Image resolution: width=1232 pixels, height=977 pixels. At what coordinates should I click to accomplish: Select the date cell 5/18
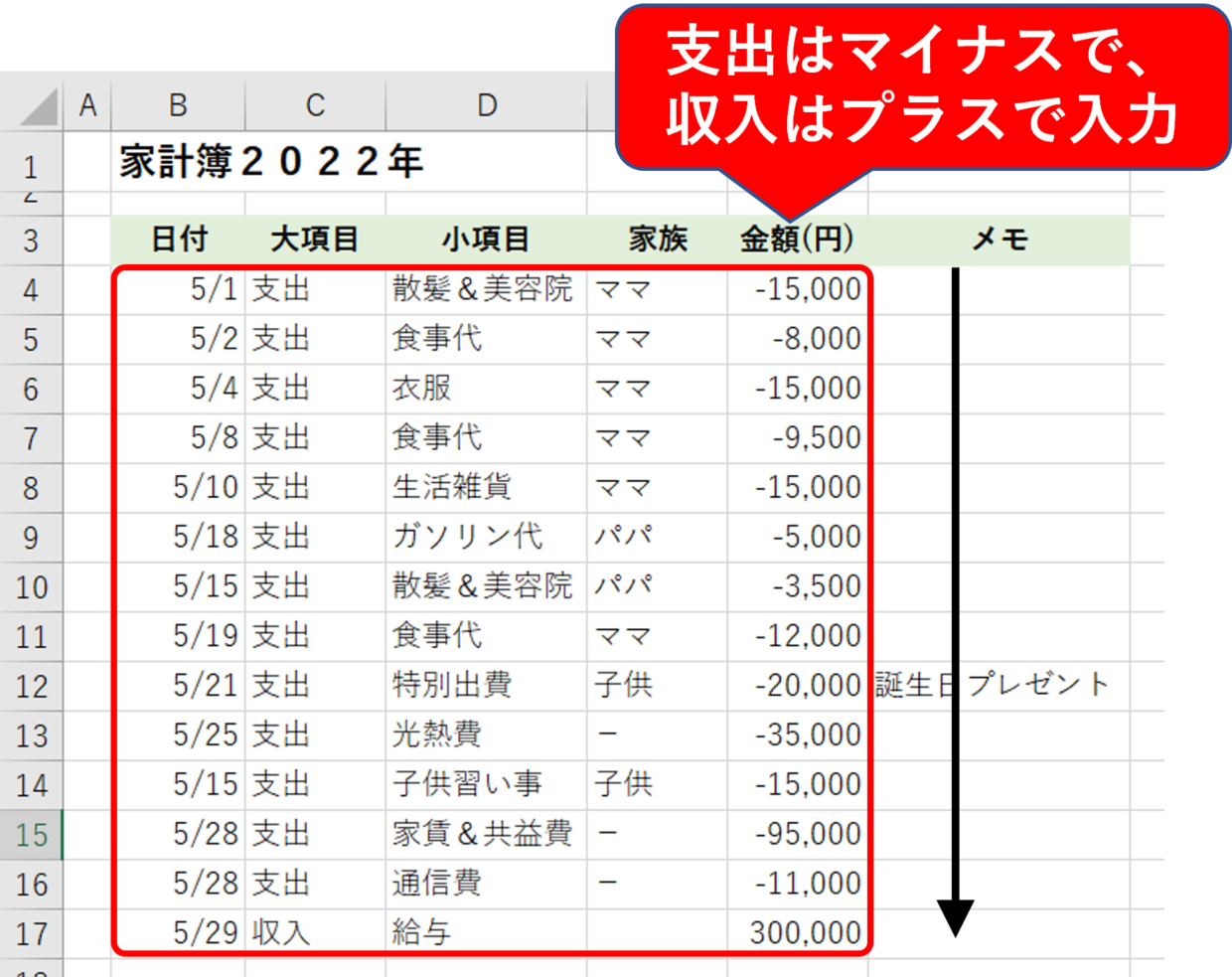(x=179, y=538)
